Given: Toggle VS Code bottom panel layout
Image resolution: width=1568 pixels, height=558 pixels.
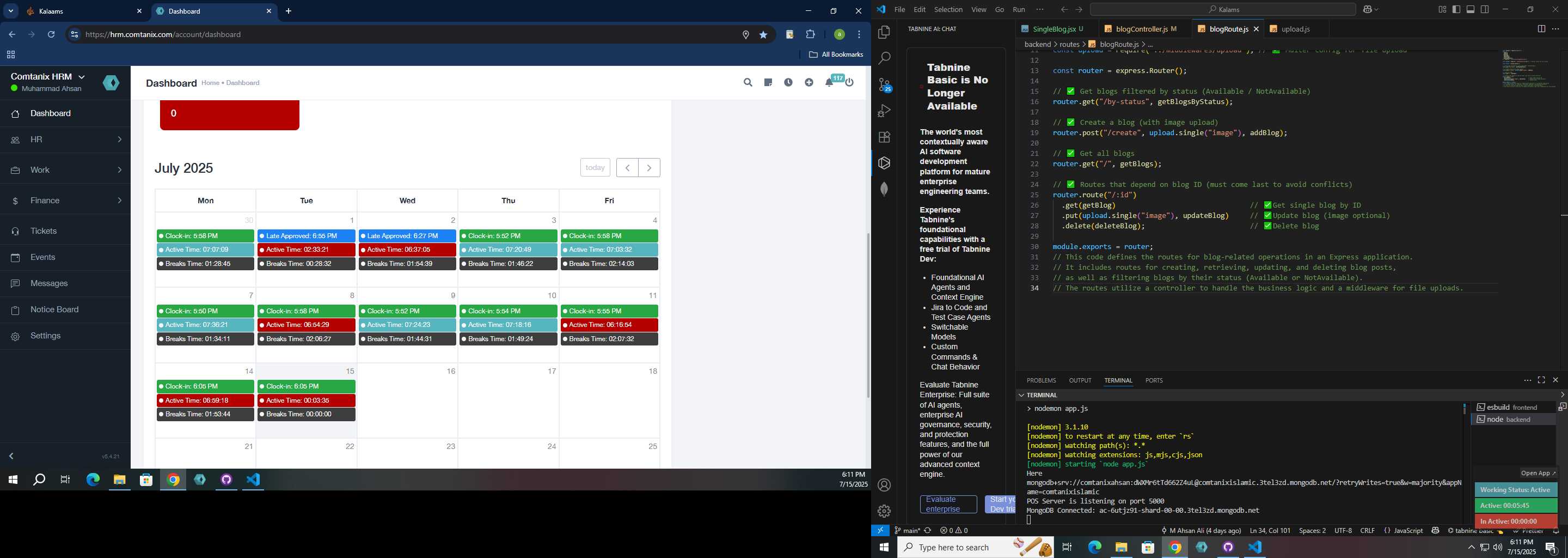Looking at the screenshot, I should [1471, 10].
